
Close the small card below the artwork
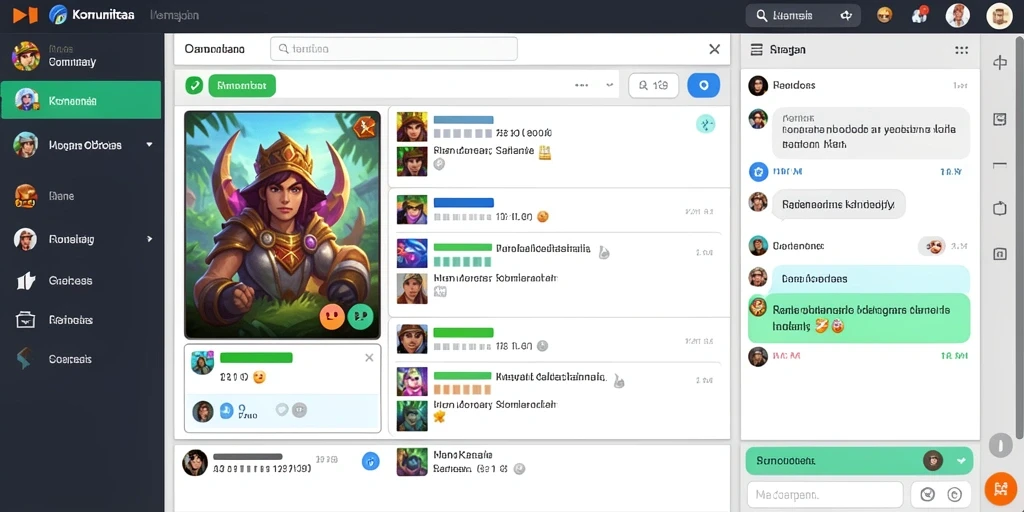point(369,357)
